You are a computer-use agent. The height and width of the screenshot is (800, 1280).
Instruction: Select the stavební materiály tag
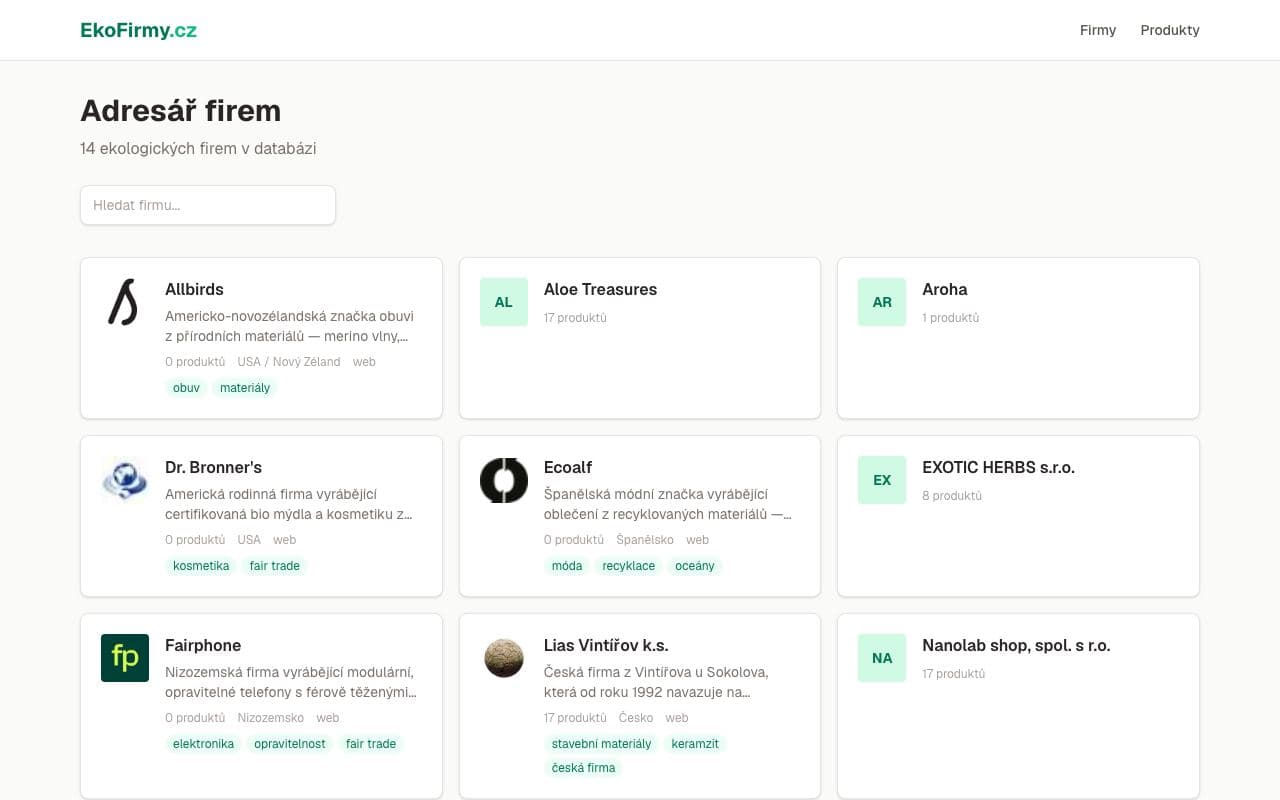pyautogui.click(x=601, y=744)
